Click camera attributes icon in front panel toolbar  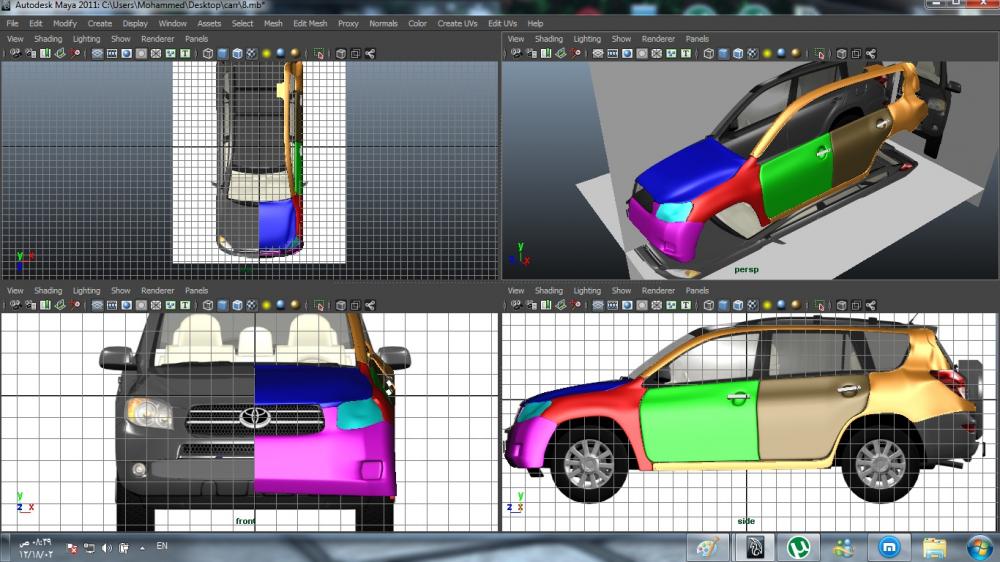pyautogui.click(x=30, y=305)
